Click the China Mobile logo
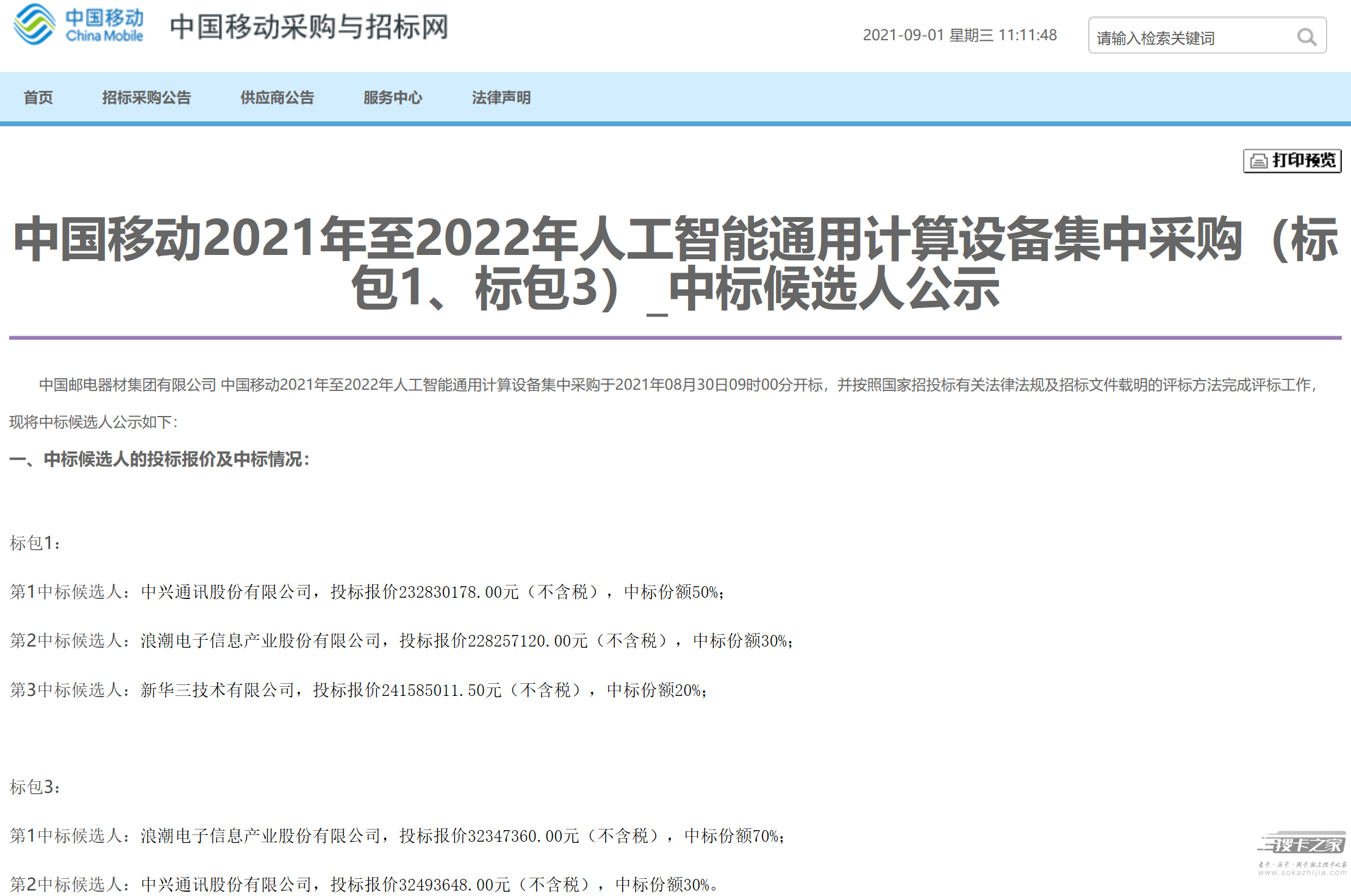Image resolution: width=1351 pixels, height=896 pixels. tap(79, 24)
